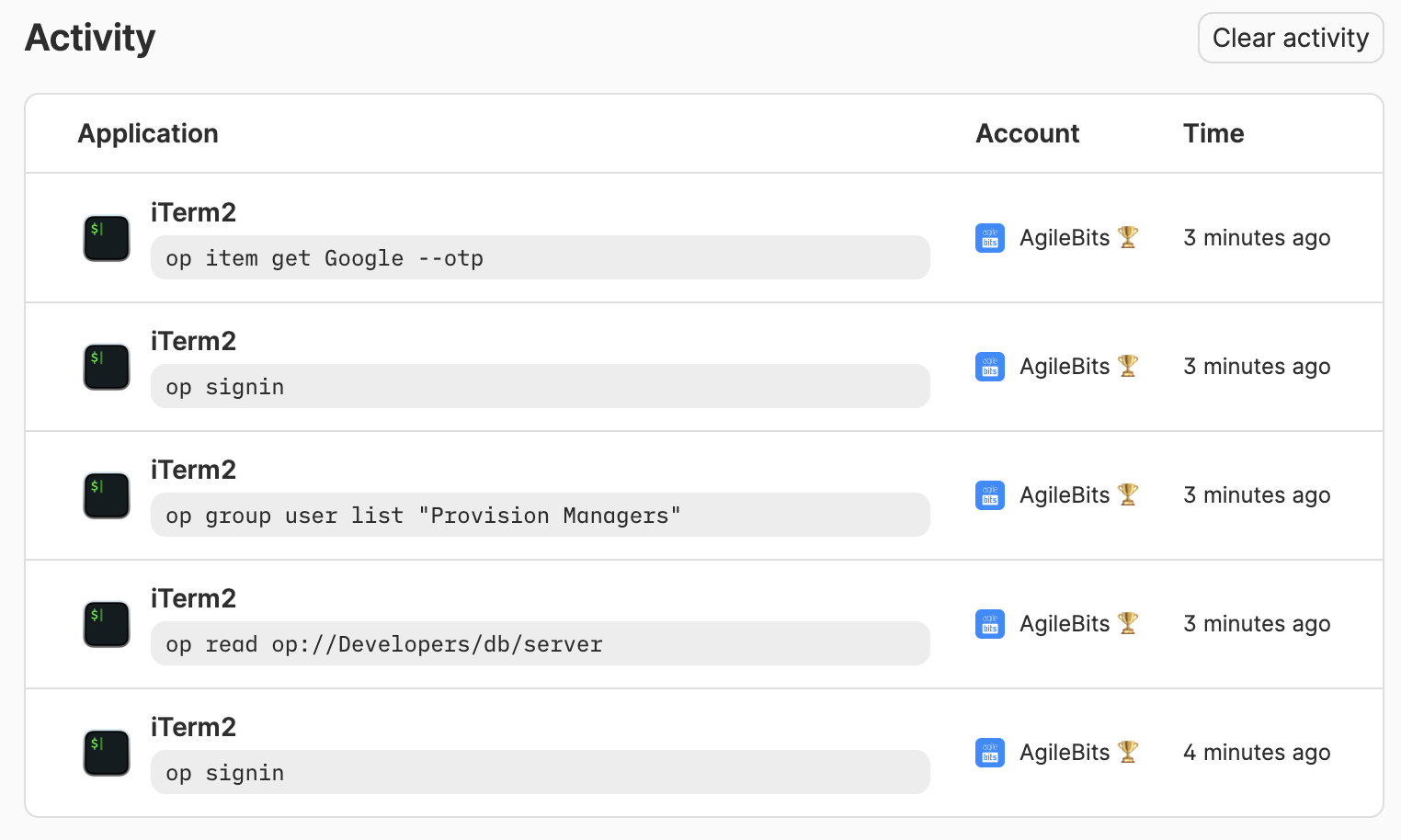Image resolution: width=1401 pixels, height=840 pixels.
Task: Click the Activity page title
Action: tap(89, 37)
